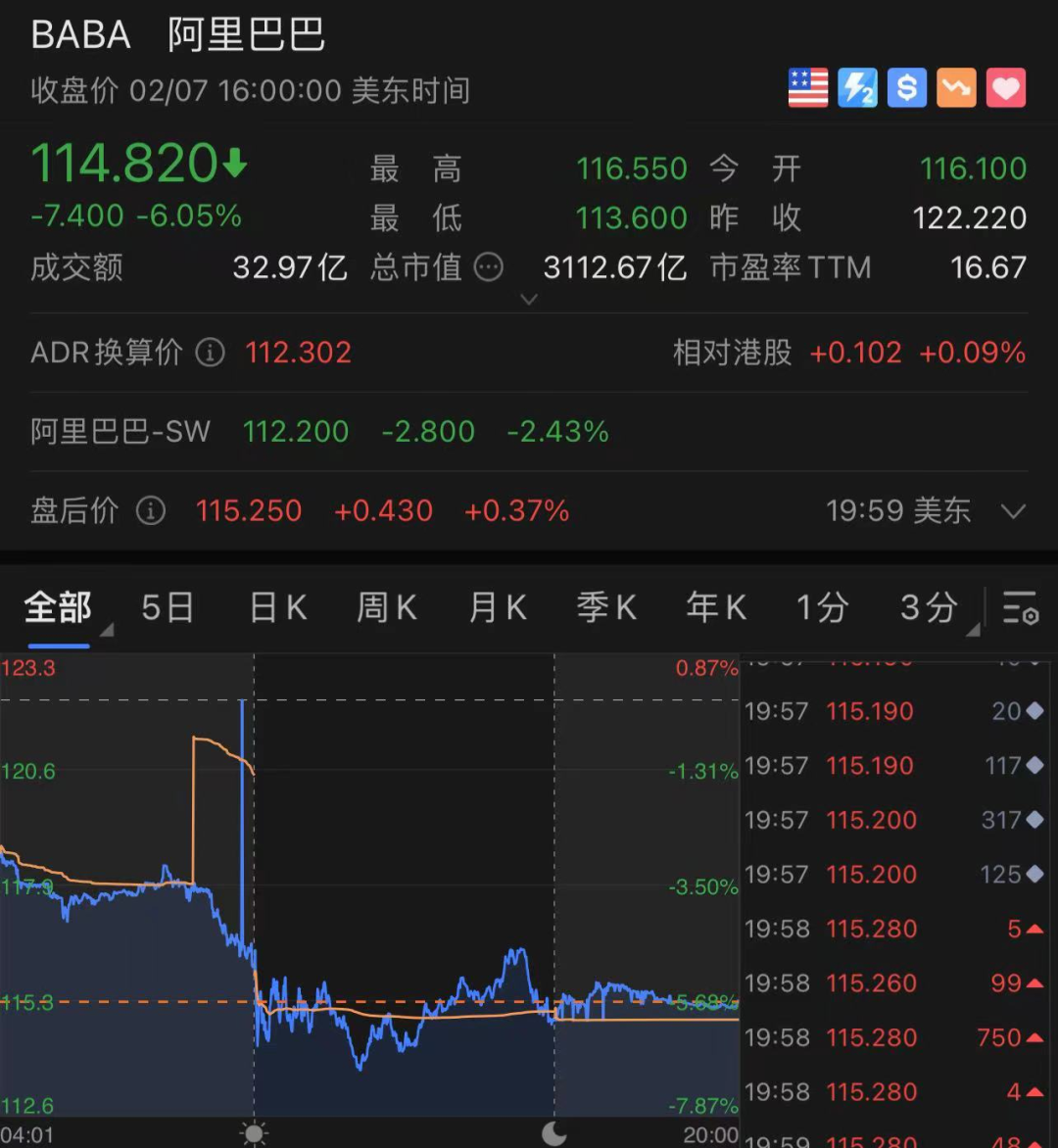
Task: Tap the -7.87% chart axis label
Action: [x=703, y=1106]
